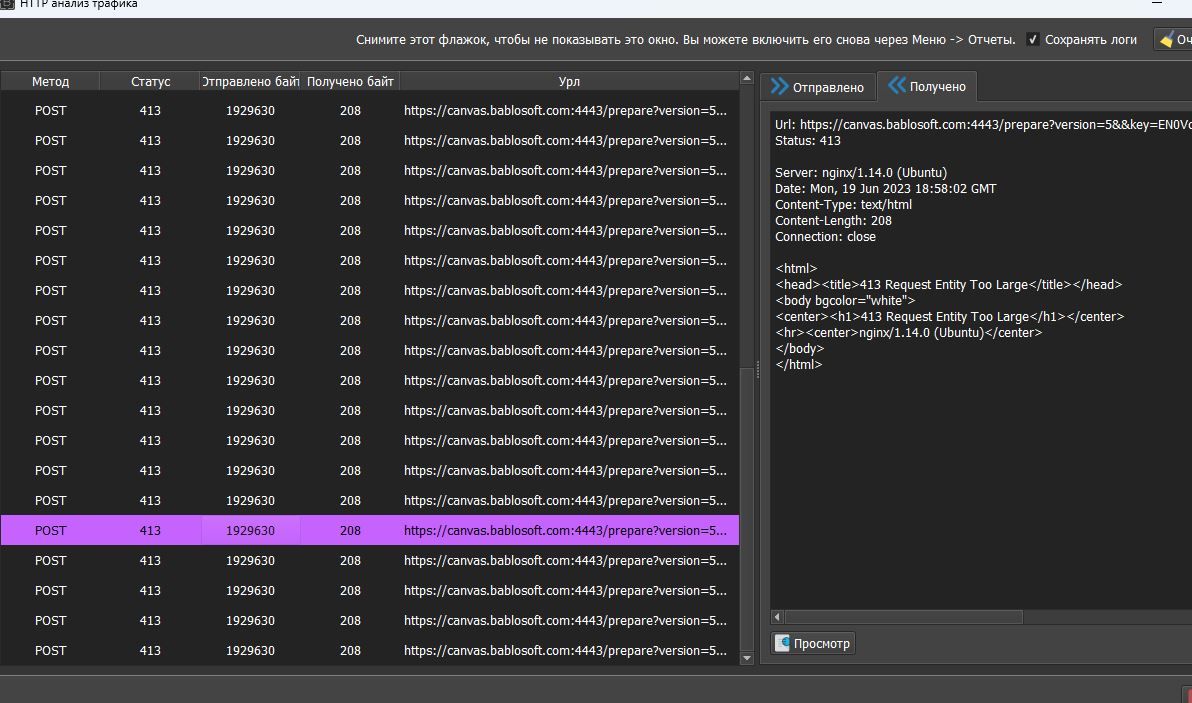
Task: Click the blue double-arrow icon on Получено tab
Action: pyautogui.click(x=898, y=86)
